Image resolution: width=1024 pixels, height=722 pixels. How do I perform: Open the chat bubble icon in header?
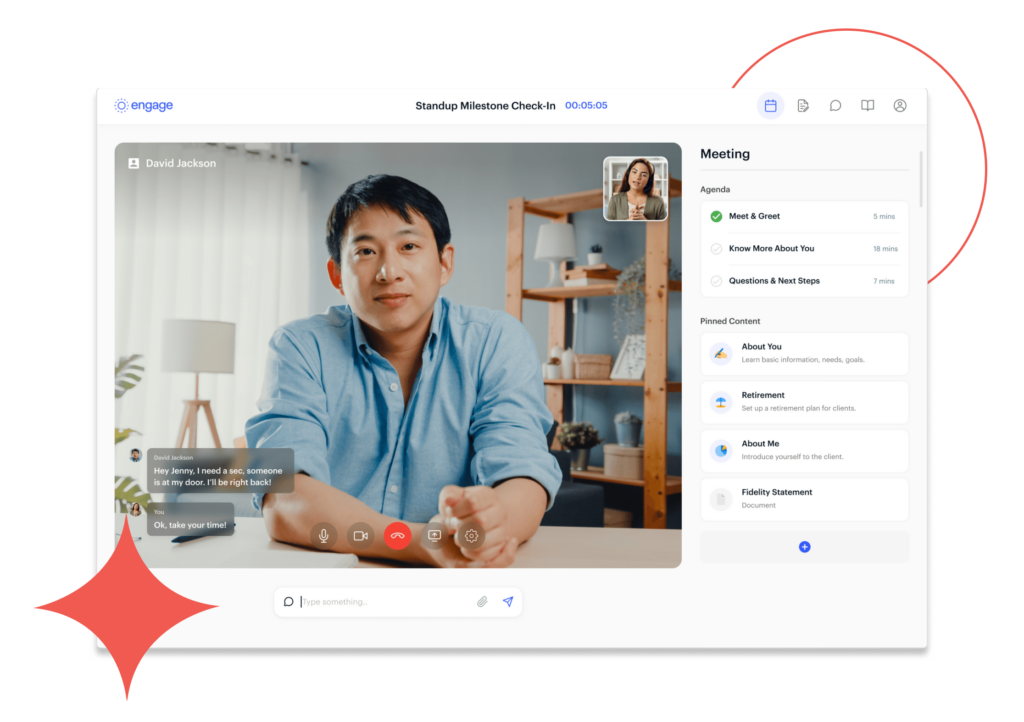(835, 106)
